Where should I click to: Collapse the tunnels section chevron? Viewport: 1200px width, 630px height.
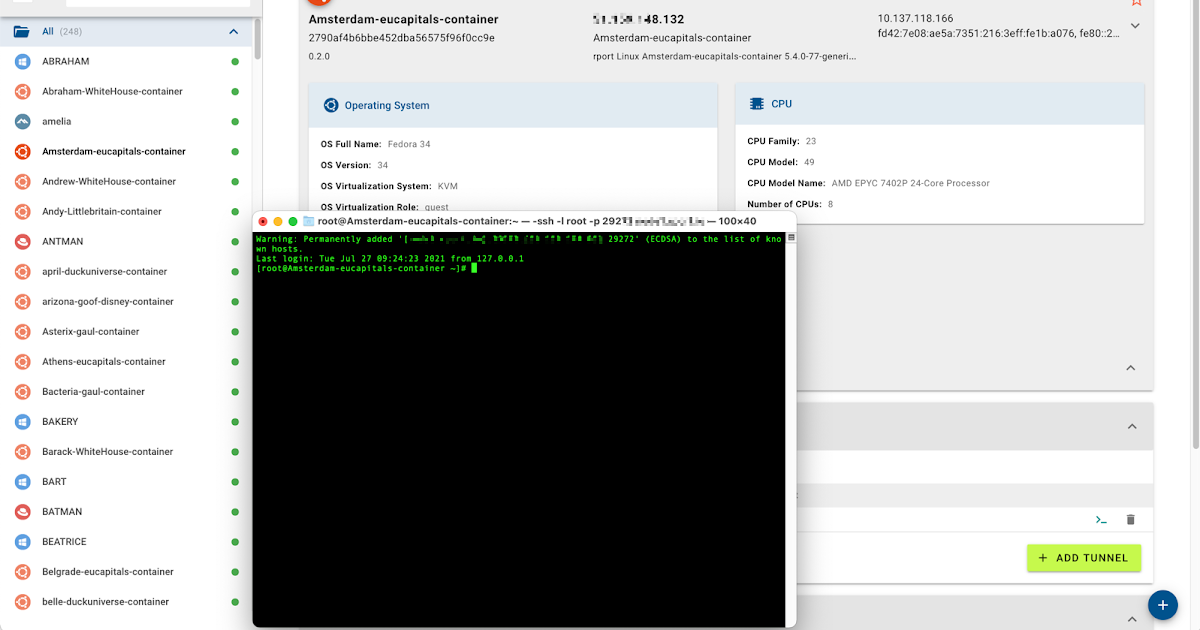1130,425
